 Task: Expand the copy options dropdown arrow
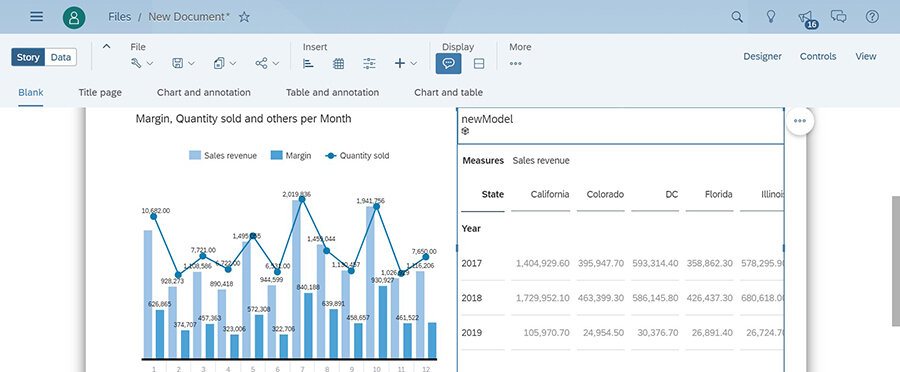pyautogui.click(x=232, y=64)
